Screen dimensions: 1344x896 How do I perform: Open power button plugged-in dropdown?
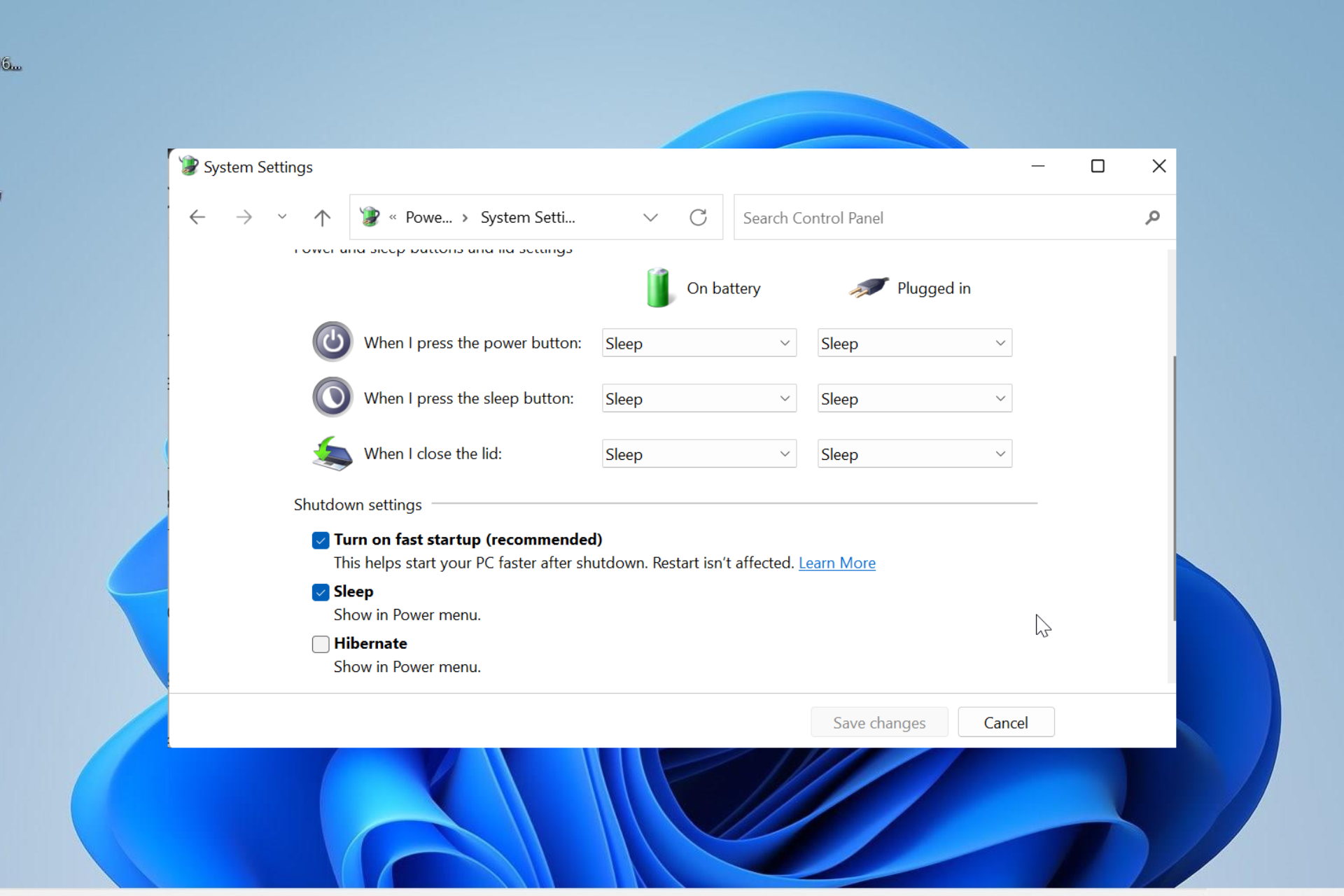[x=914, y=343]
